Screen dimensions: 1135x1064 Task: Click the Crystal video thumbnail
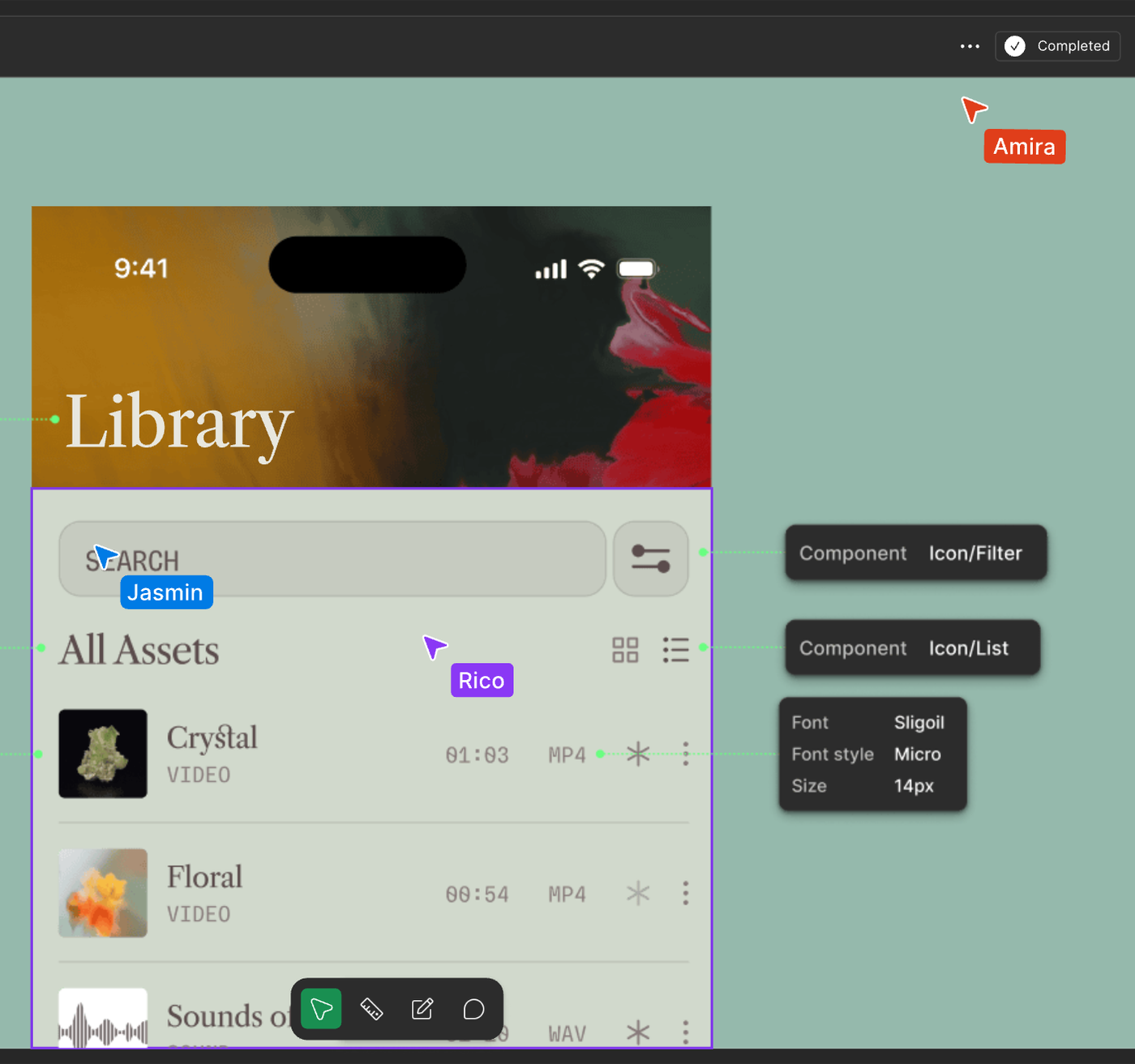coord(103,754)
